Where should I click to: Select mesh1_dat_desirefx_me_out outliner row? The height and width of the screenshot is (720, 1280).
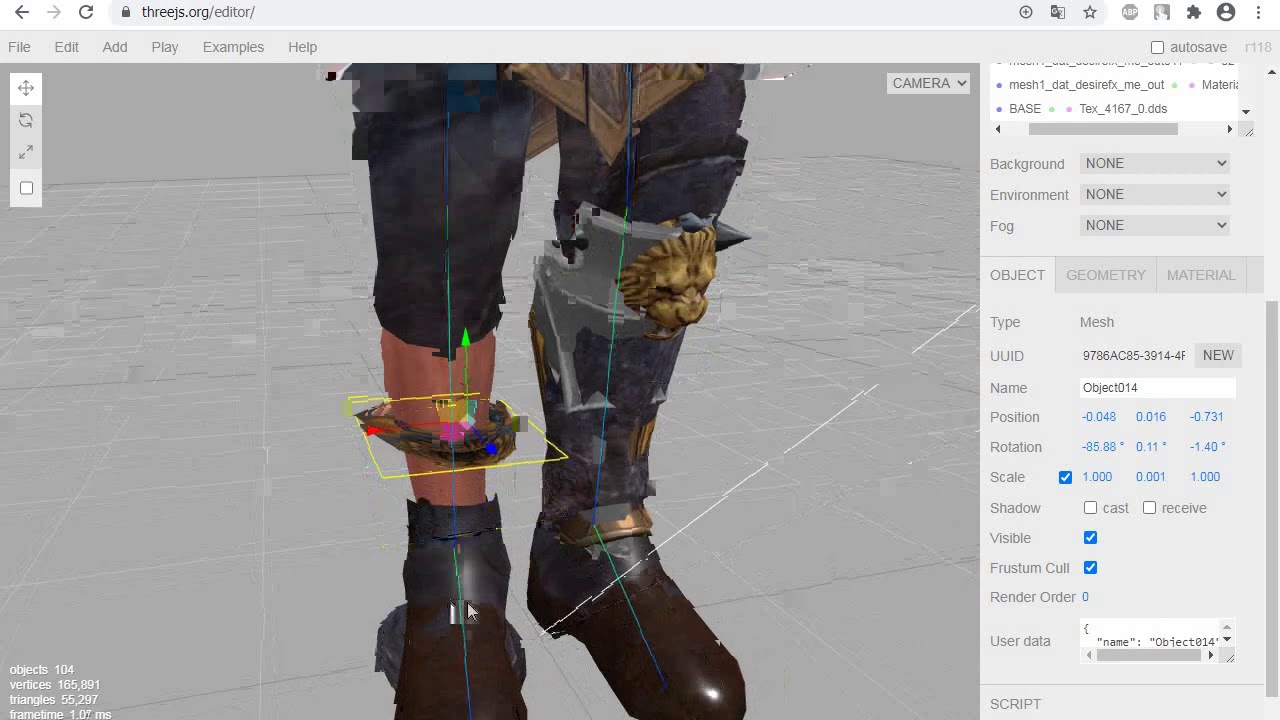coord(1087,85)
